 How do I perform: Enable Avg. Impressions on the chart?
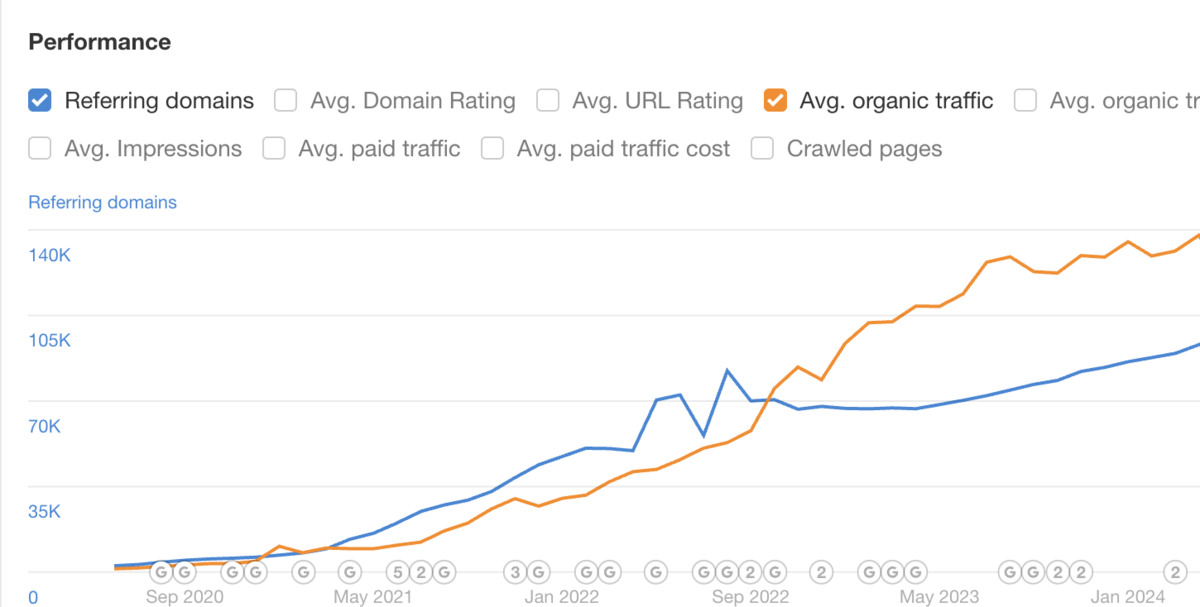(x=40, y=148)
